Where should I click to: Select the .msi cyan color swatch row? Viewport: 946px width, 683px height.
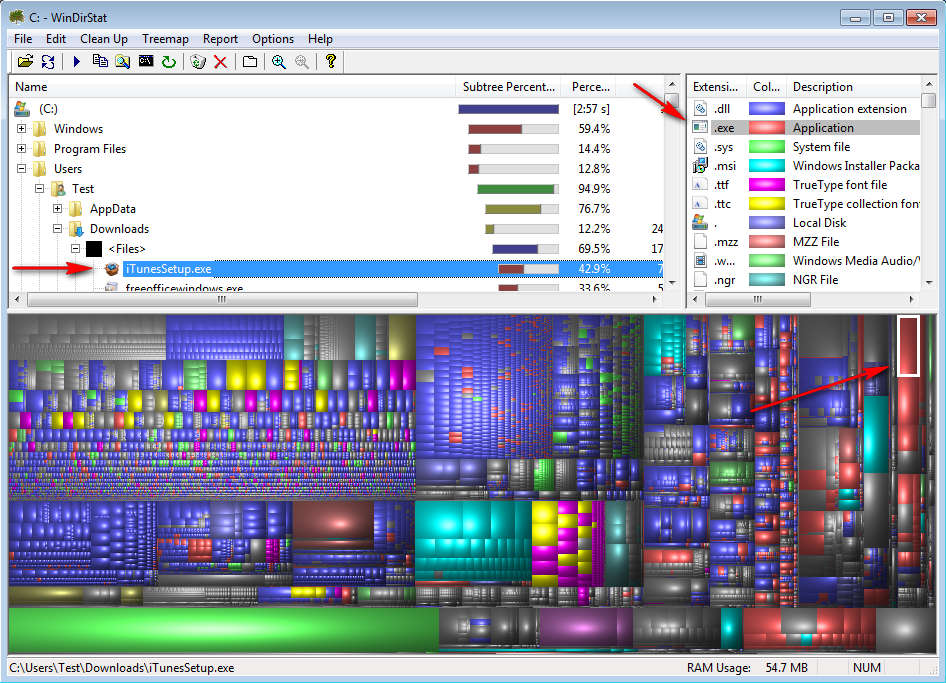(x=767, y=166)
